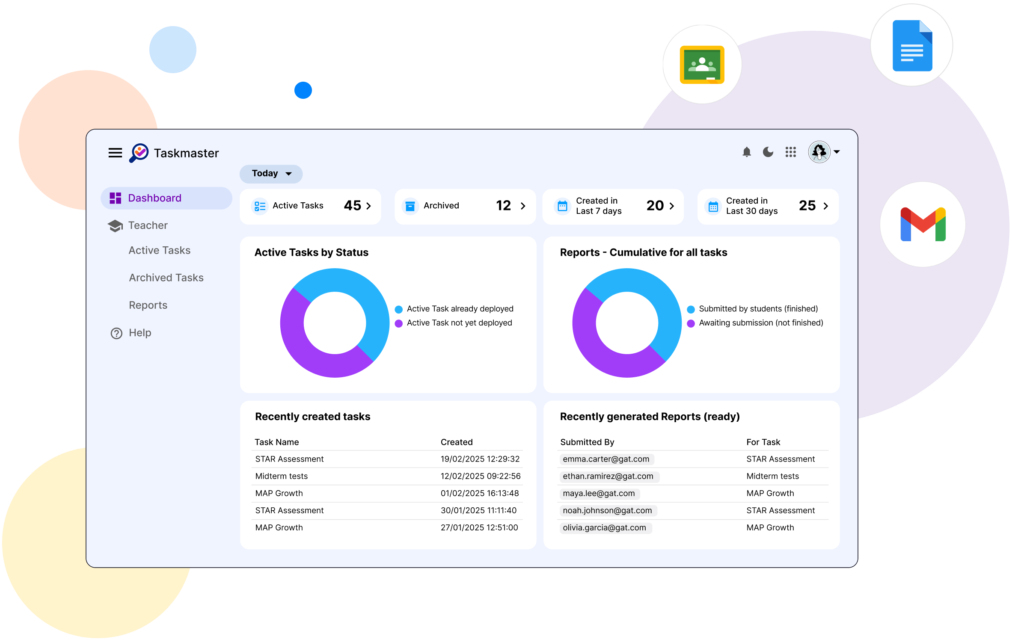Viewport: 1024px width, 642px height.
Task: Go to Reports in sidebar
Action: pos(148,305)
